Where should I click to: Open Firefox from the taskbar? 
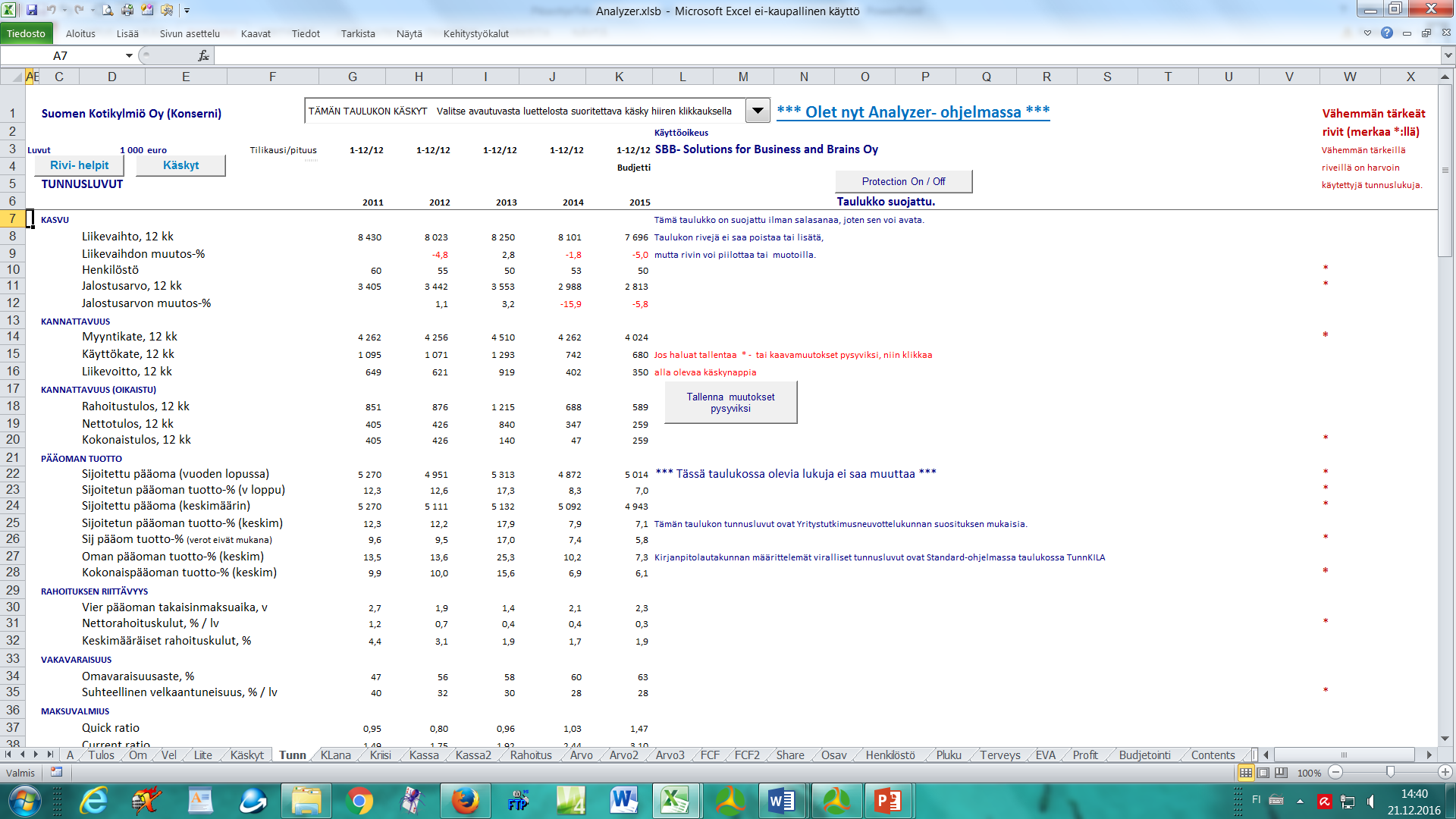coord(465,801)
